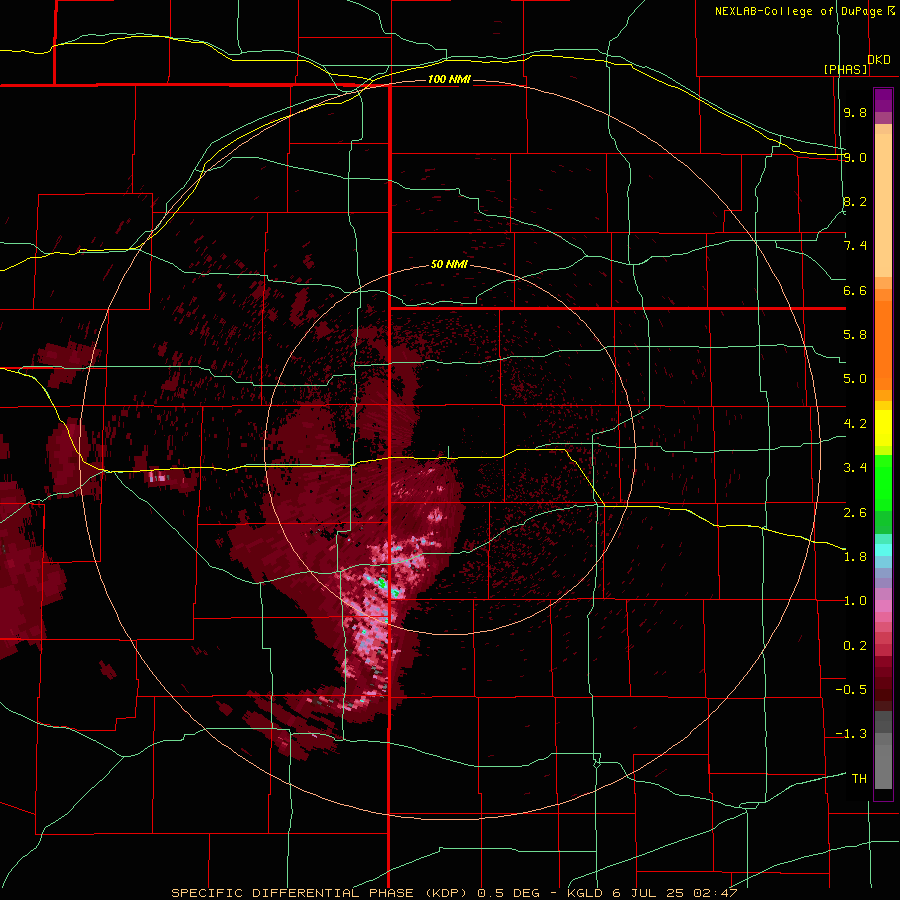
Task: Click the 1.8 legend value
Action: pos(855,557)
